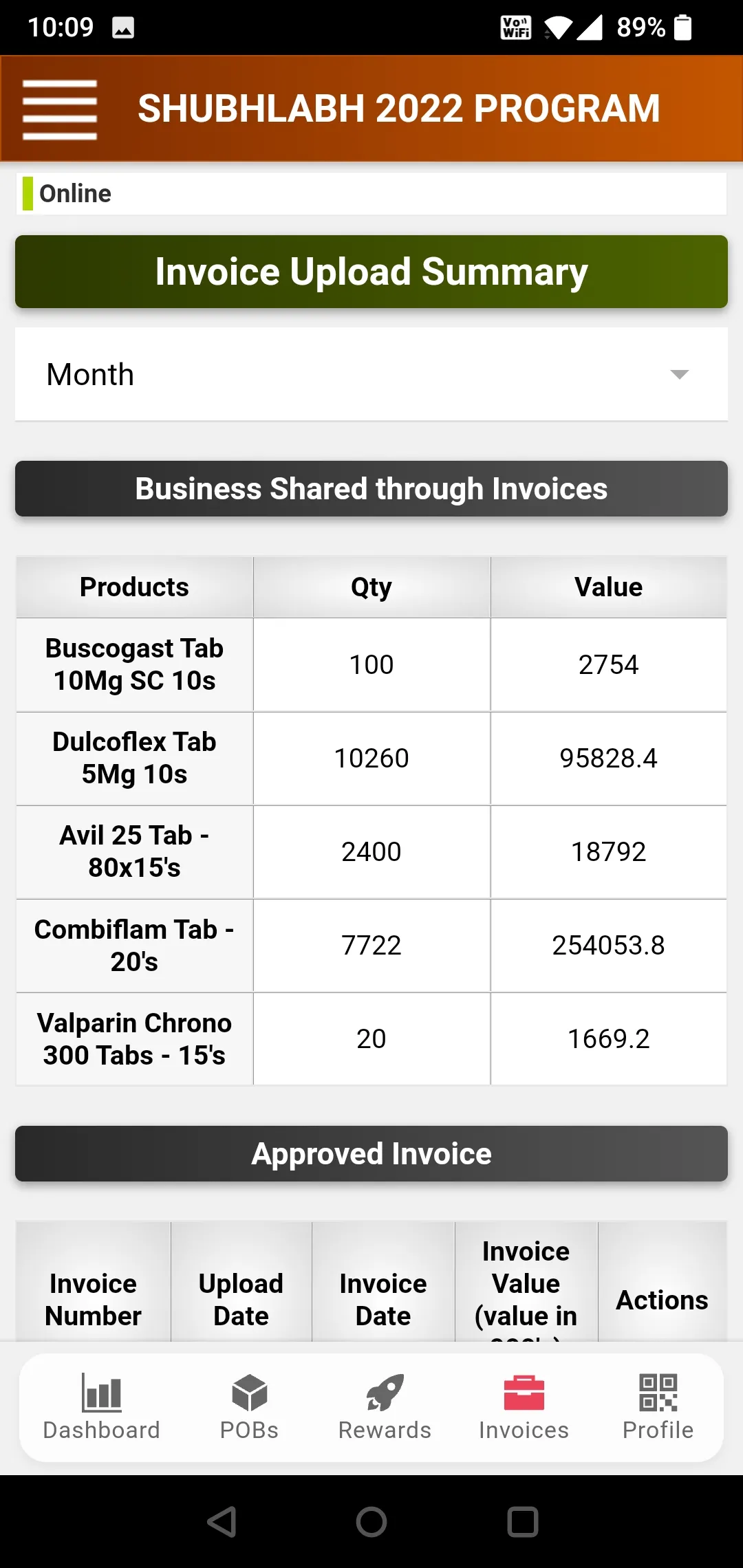The image size is (743, 1568).
Task: Expand the Month dropdown arrow
Action: pyautogui.click(x=679, y=374)
